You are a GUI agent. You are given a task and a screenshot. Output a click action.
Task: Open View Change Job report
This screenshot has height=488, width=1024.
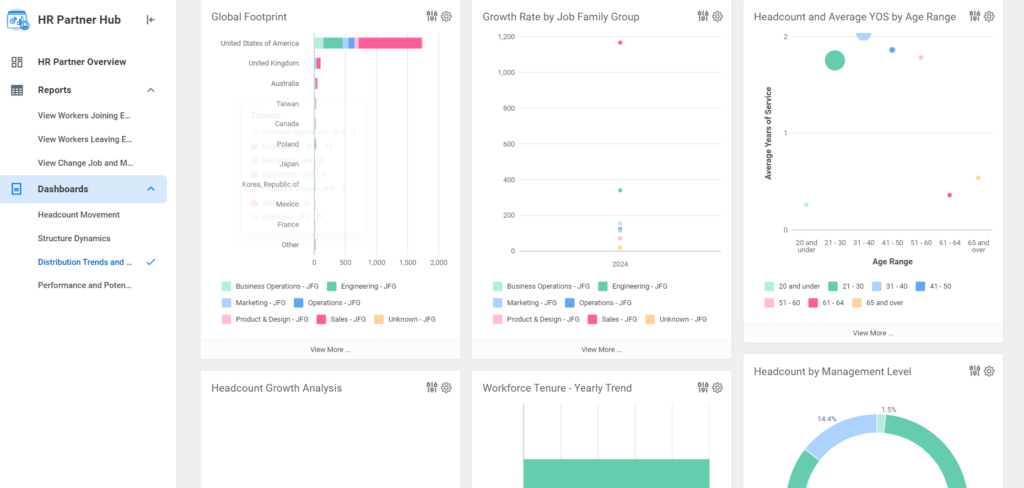[86, 163]
